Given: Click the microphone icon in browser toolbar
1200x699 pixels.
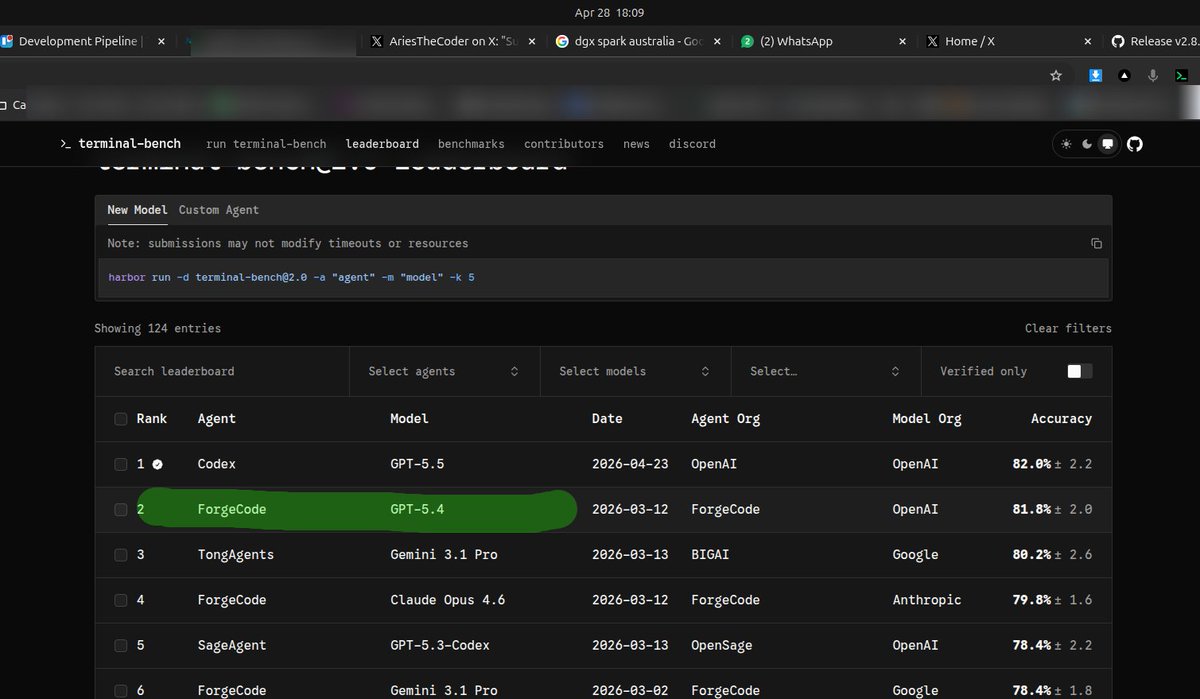Looking at the screenshot, I should click(1154, 75).
